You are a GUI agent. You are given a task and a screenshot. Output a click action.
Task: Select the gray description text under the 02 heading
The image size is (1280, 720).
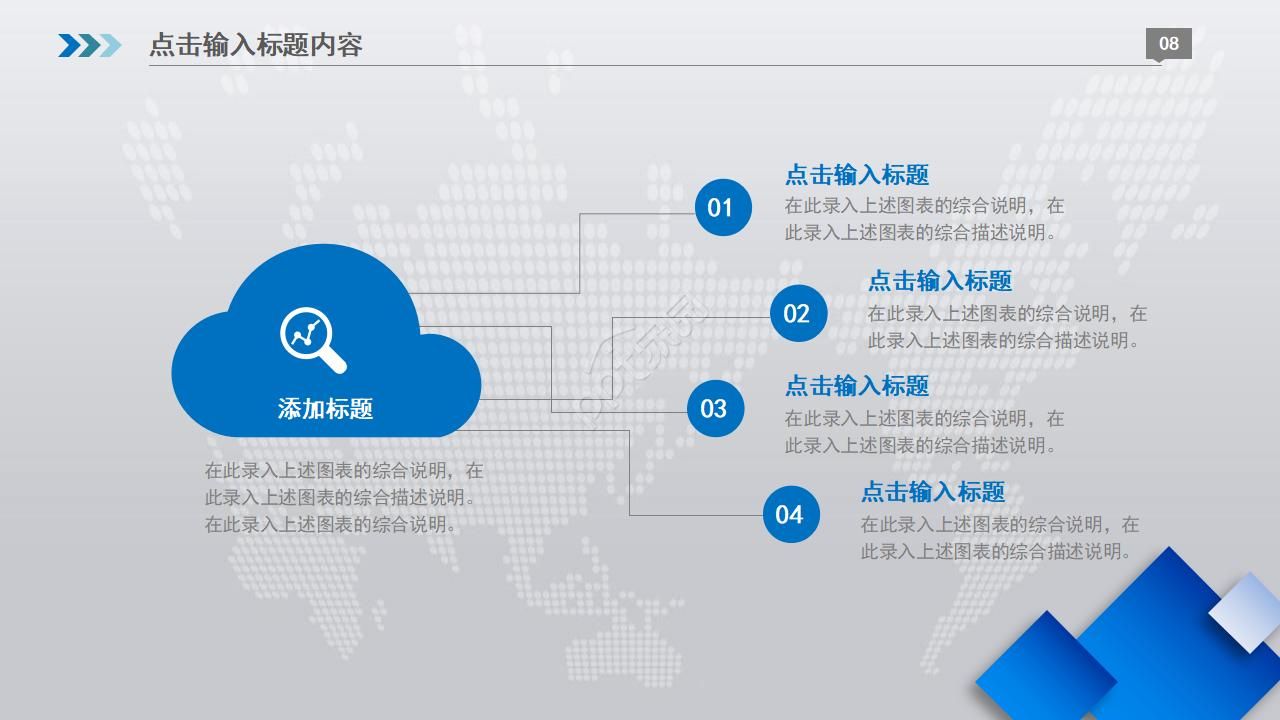pos(1006,327)
